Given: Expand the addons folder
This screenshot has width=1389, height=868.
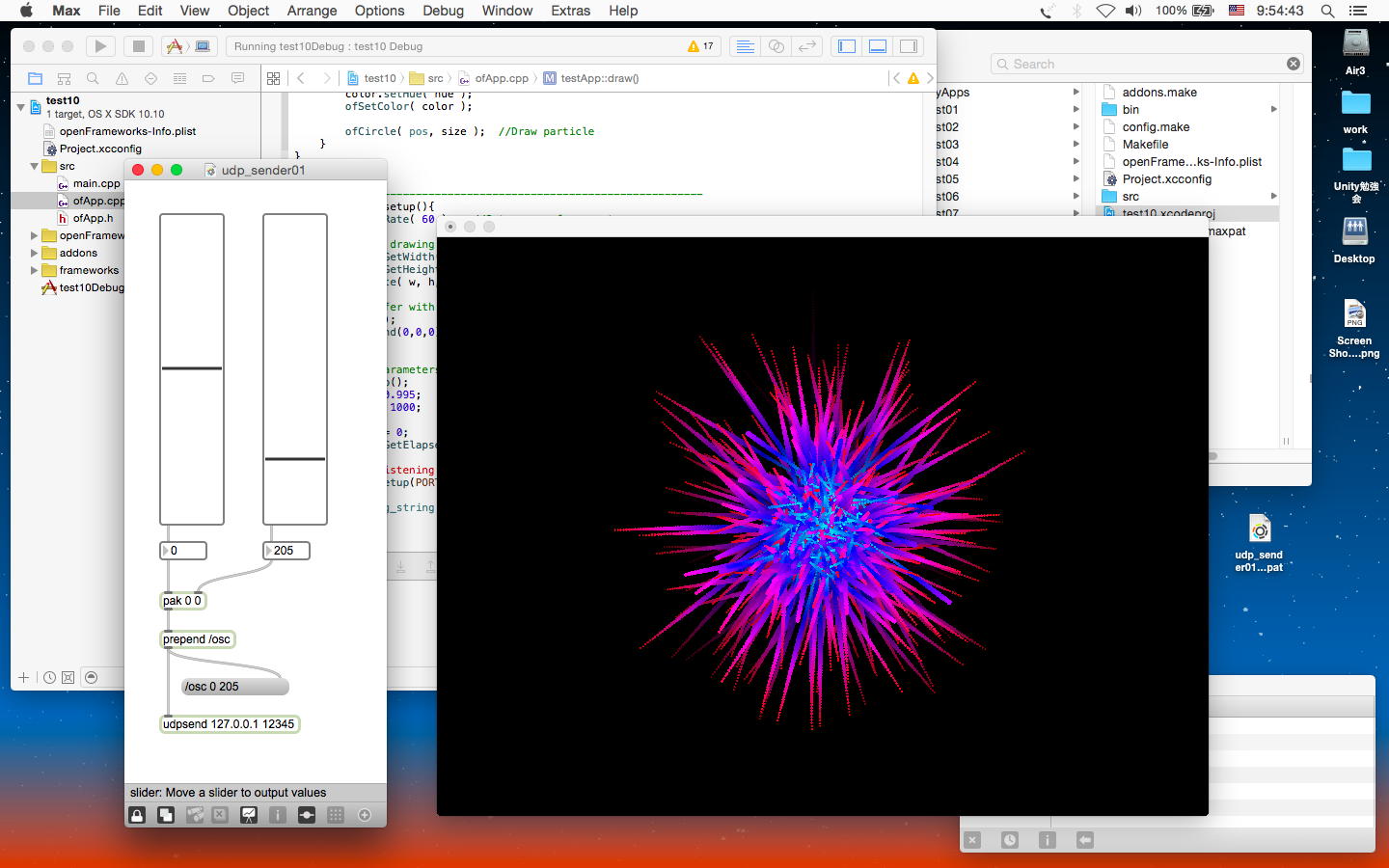Looking at the screenshot, I should [34, 253].
